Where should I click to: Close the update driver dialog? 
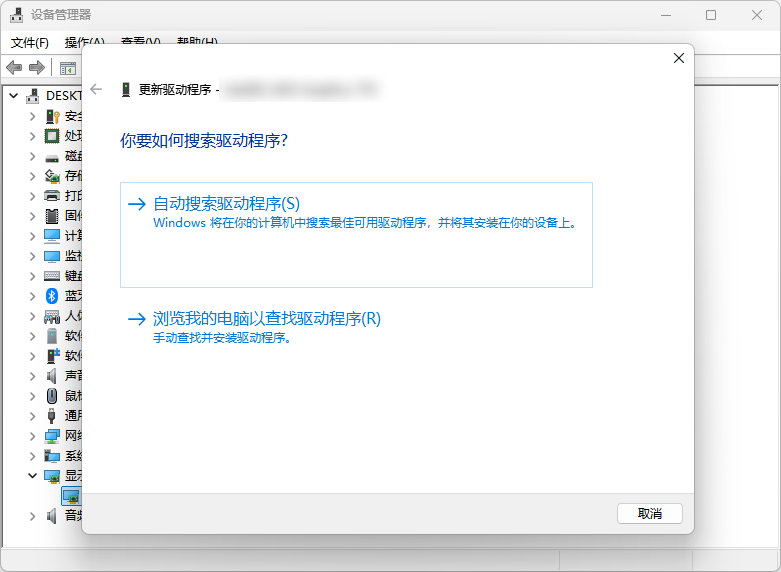click(x=678, y=58)
